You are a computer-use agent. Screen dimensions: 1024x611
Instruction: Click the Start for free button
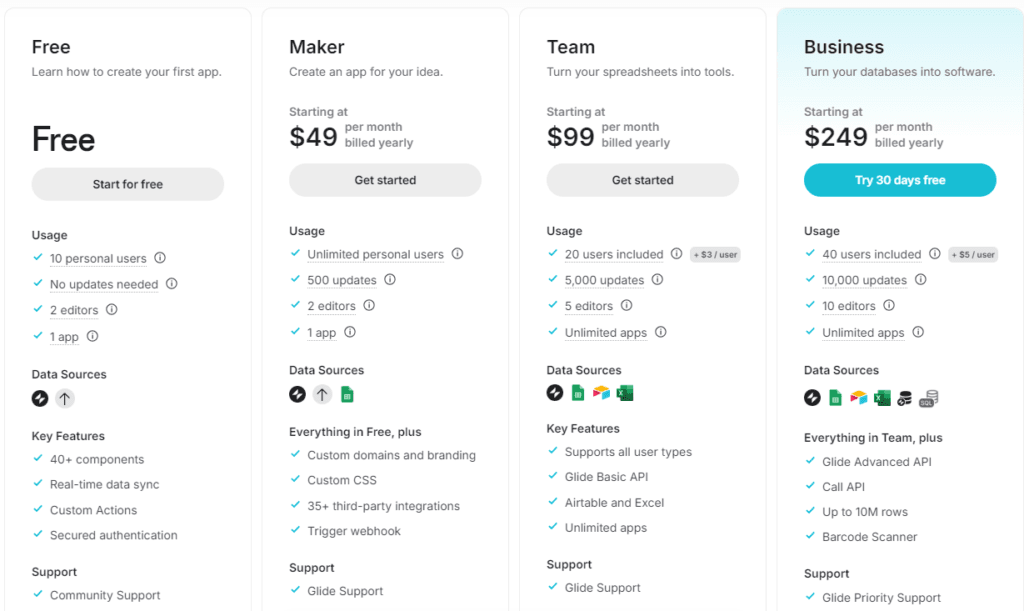coord(128,184)
